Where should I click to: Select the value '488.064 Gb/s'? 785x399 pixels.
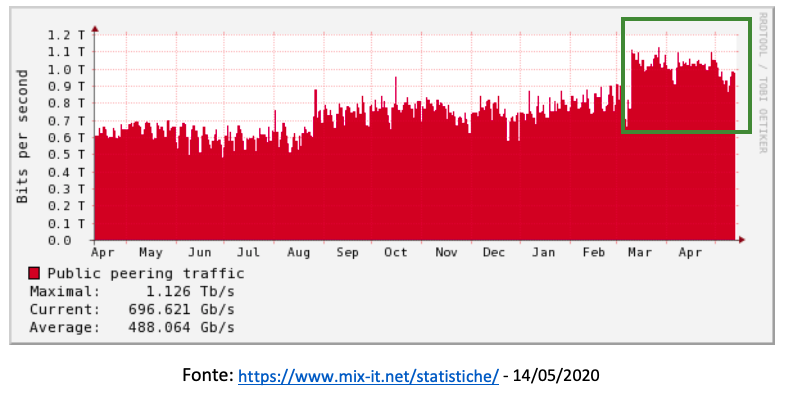click(x=181, y=327)
